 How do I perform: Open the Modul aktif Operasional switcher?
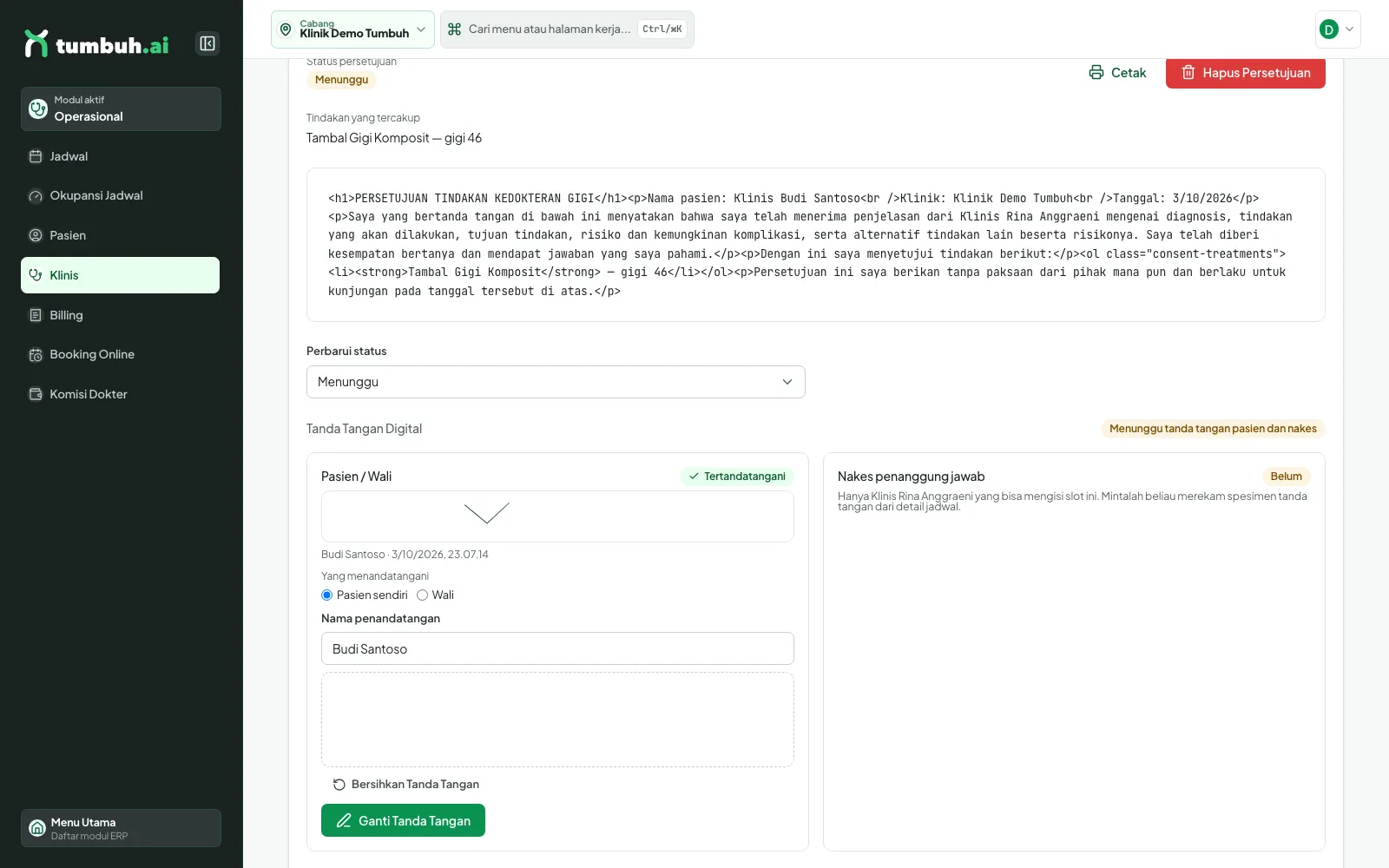click(121, 108)
